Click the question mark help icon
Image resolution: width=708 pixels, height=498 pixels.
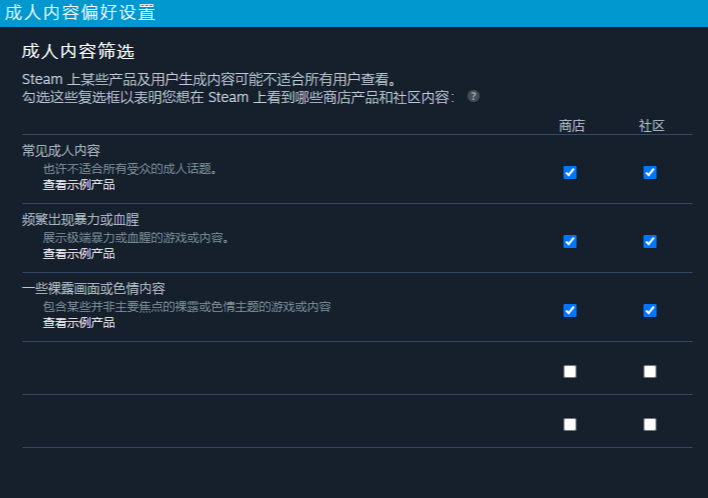point(473,97)
